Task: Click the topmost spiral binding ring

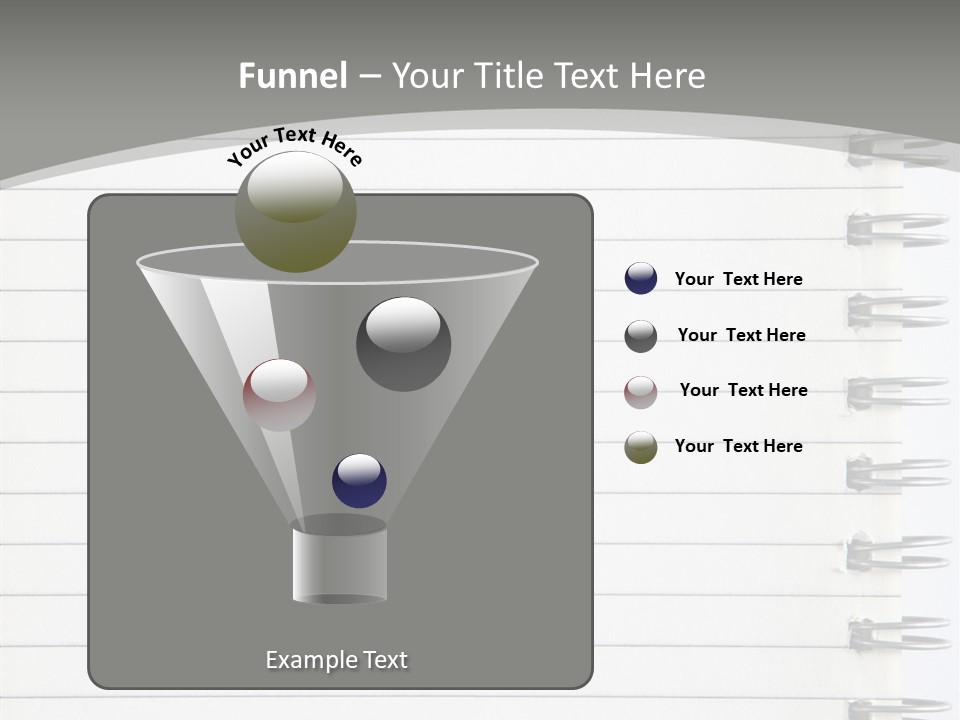Action: pos(895,150)
